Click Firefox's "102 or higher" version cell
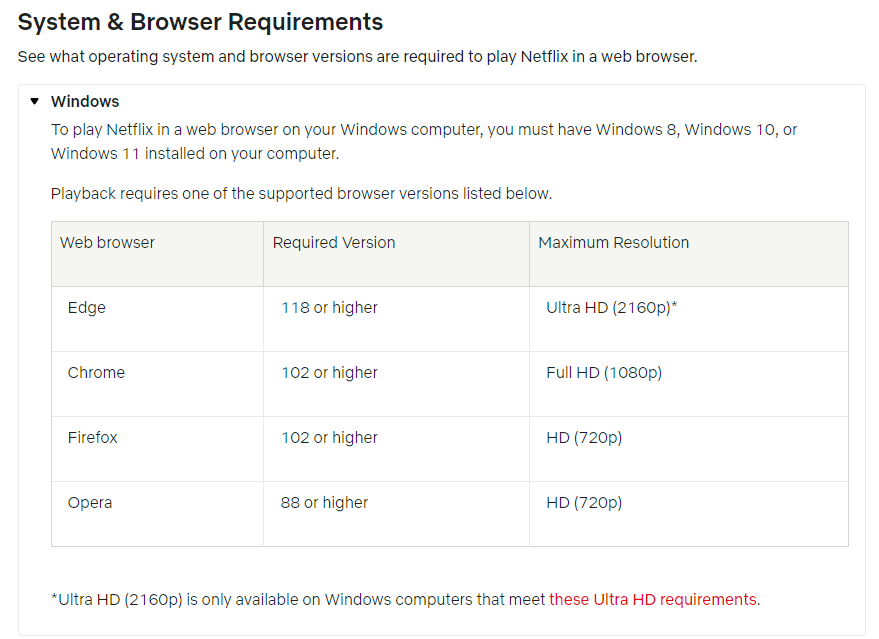The height and width of the screenshot is (639, 879). pos(329,438)
